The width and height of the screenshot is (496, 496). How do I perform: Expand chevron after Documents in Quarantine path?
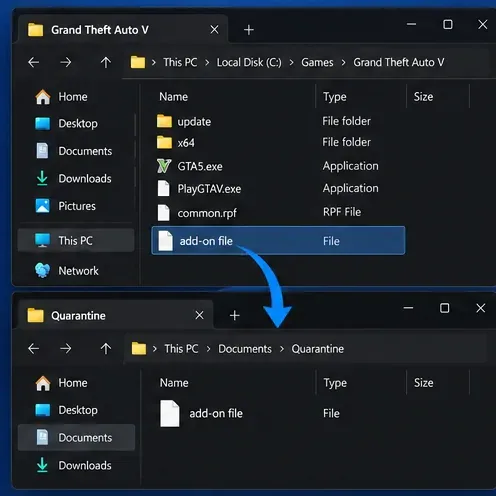[x=282, y=349]
